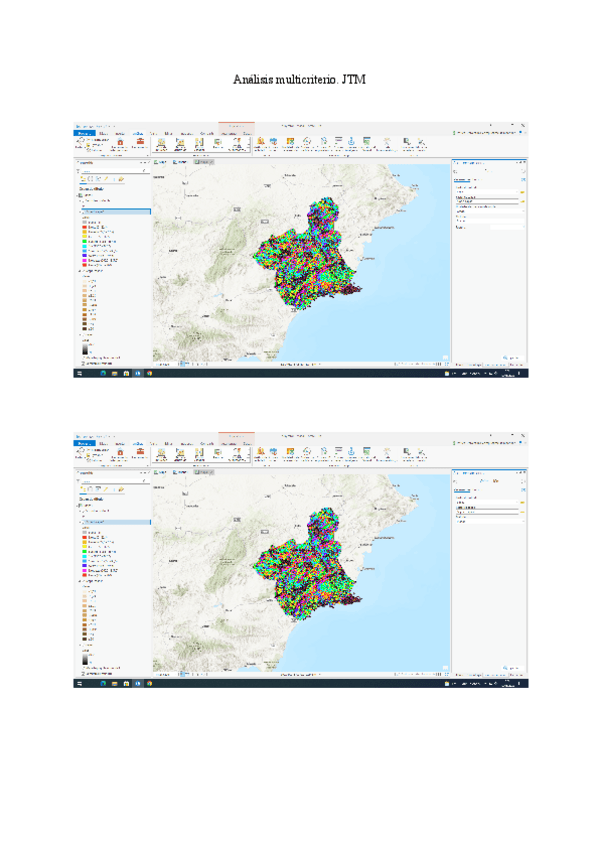Click the Search box in the upper Contents pane
Image resolution: width=600 pixels, height=848 pixels.
(x=110, y=171)
